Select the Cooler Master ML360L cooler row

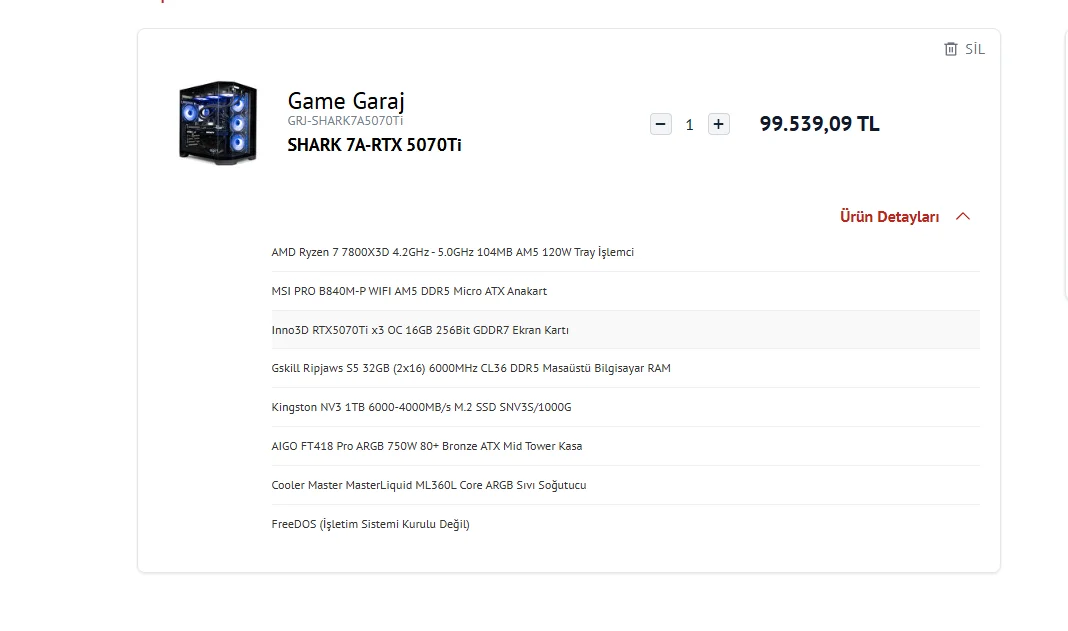(625, 485)
